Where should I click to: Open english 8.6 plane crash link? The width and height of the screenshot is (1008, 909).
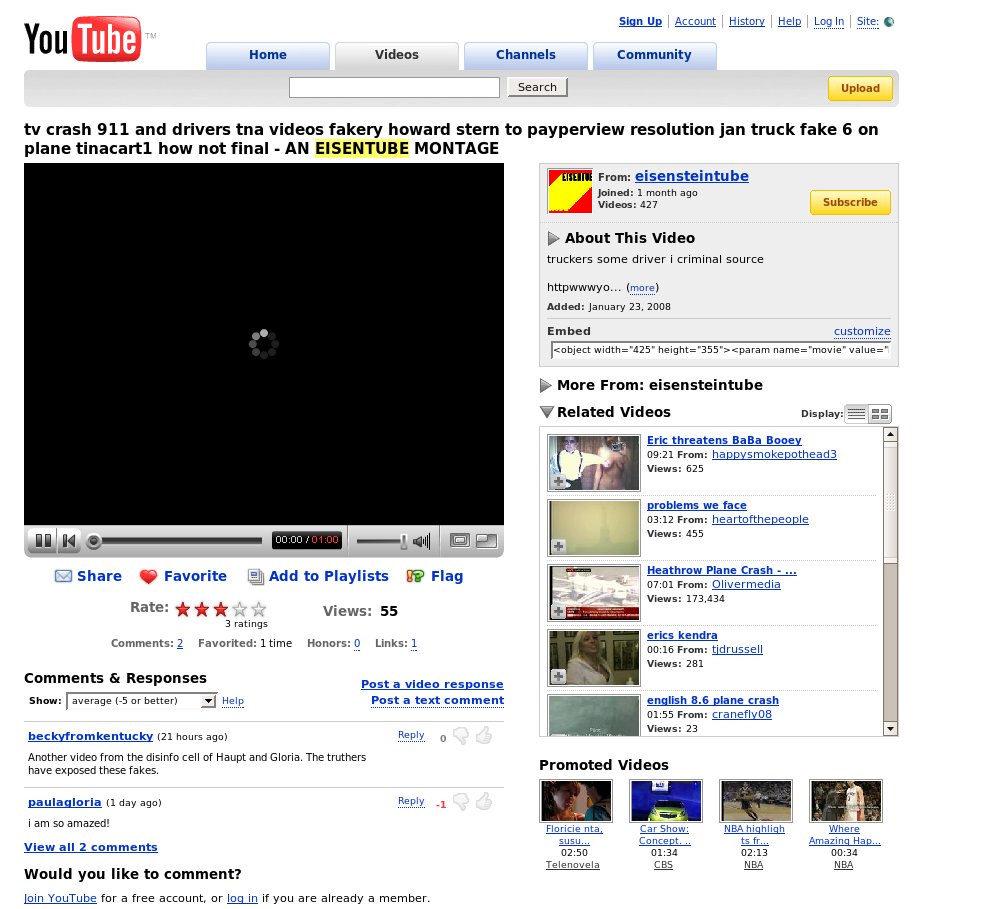coord(712,700)
